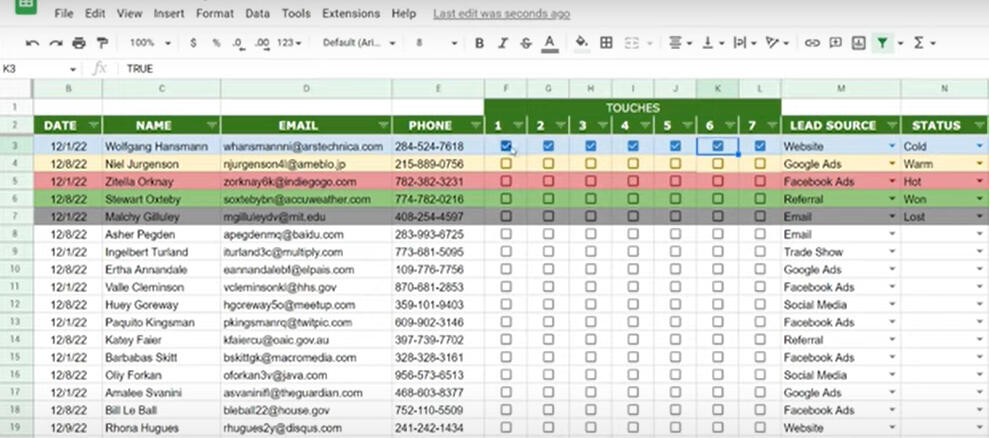Select the paint format tool
Viewport: 989px width, 438px height.
coord(102,43)
